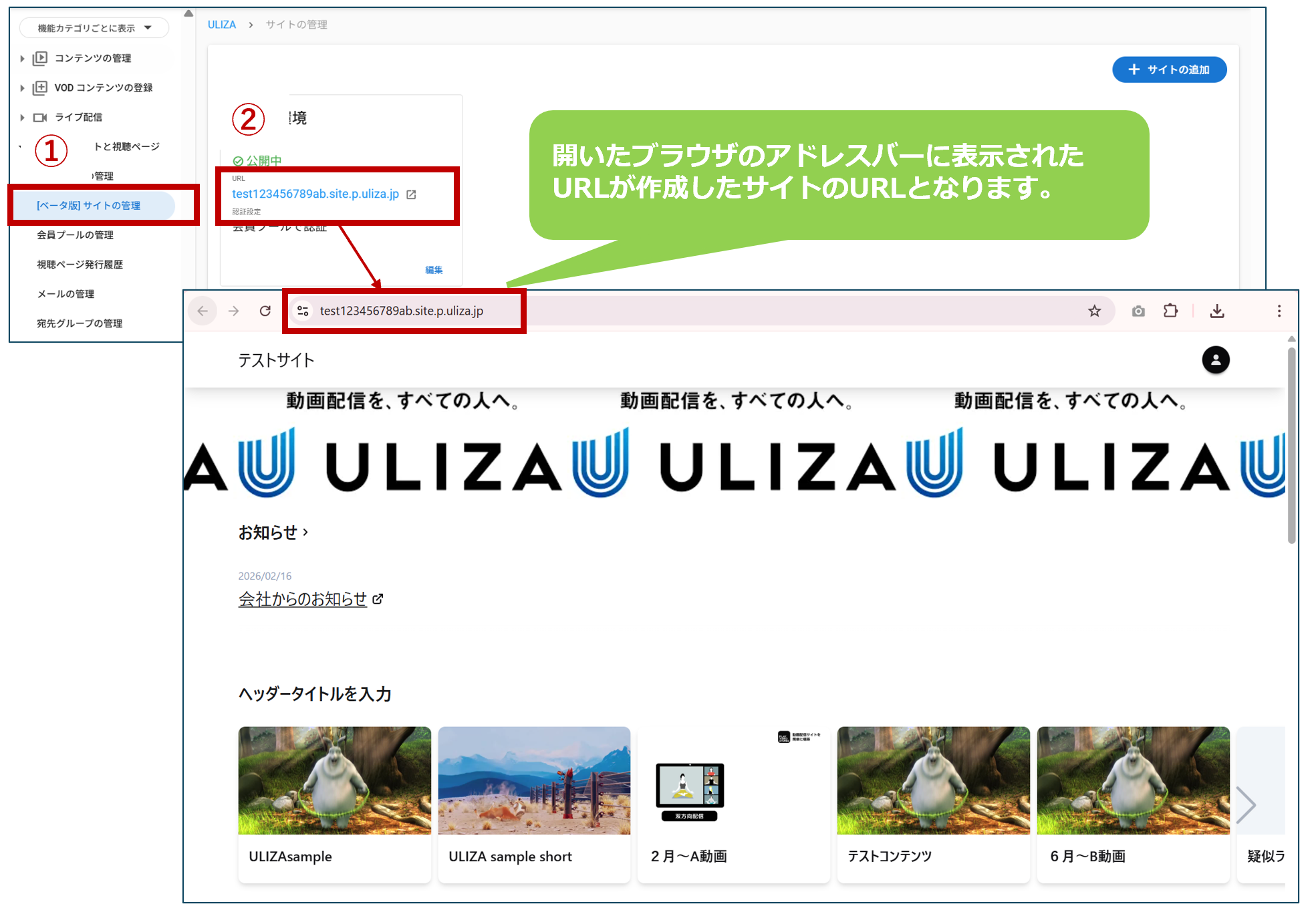This screenshot has height=910, width=1316.
Task: Open the 会社からのお知らせ link
Action: click(x=303, y=599)
